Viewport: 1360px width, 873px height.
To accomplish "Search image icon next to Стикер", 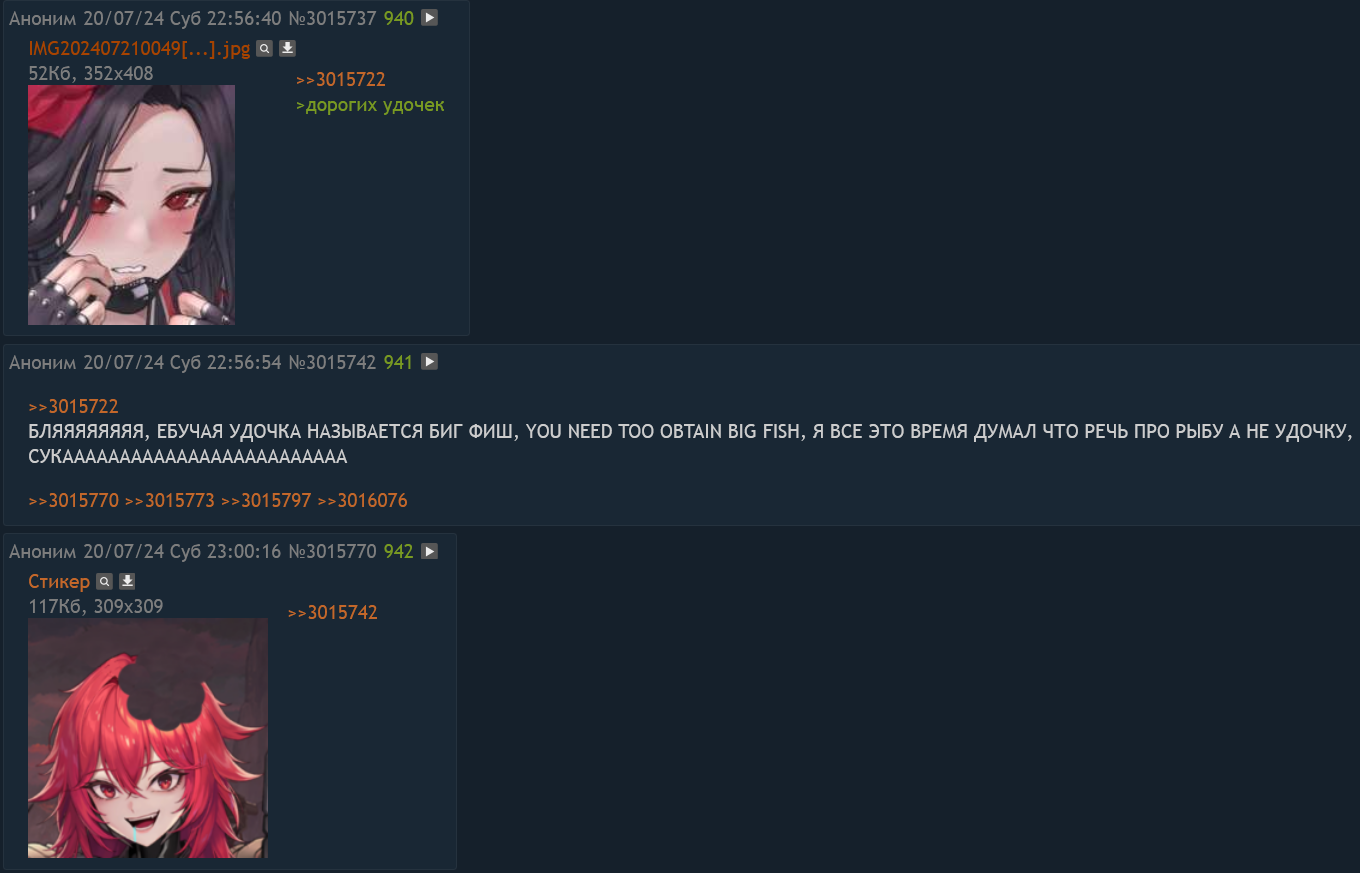I will tap(104, 581).
